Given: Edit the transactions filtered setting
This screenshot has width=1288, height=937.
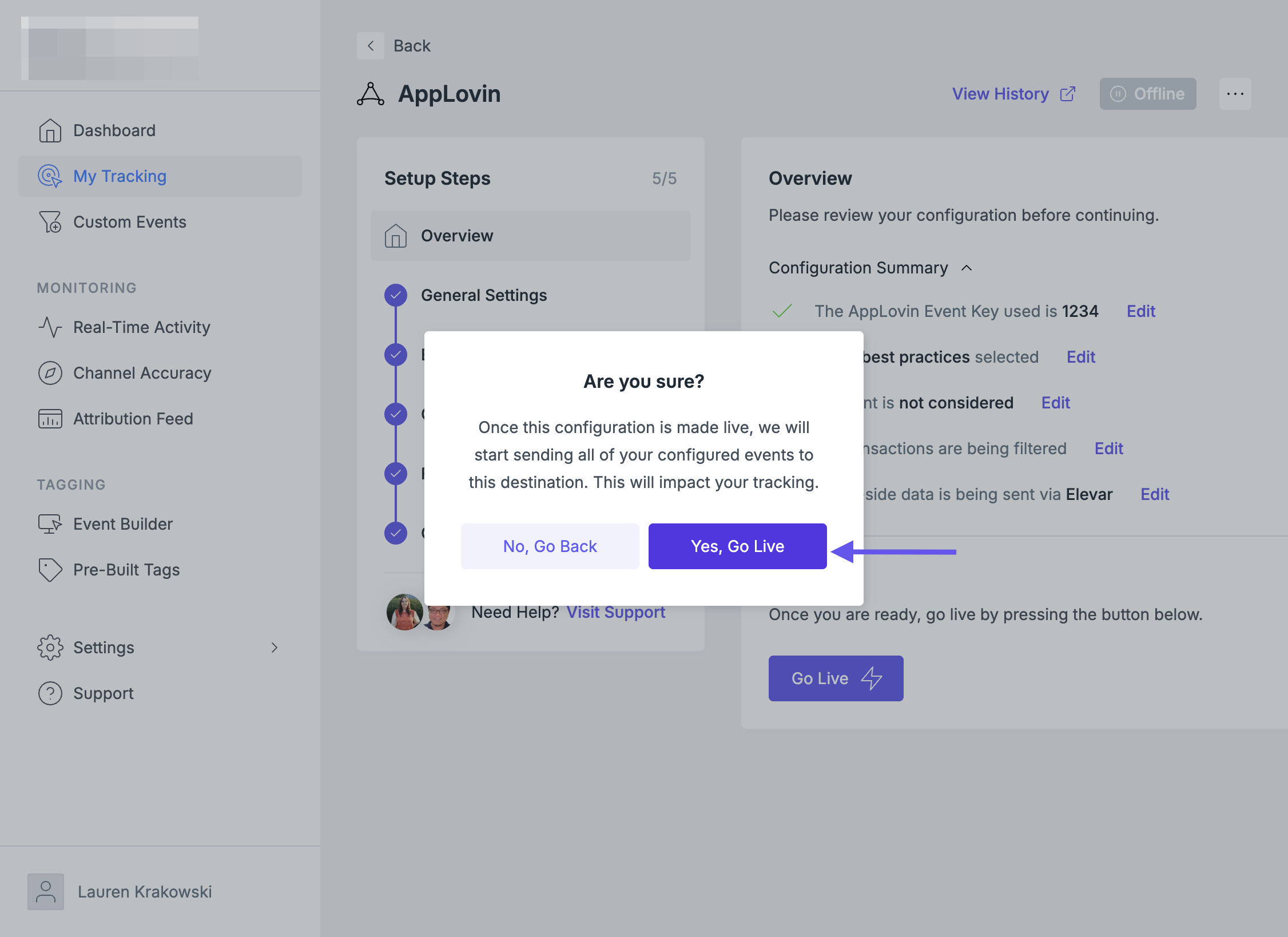Looking at the screenshot, I should pos(1109,448).
